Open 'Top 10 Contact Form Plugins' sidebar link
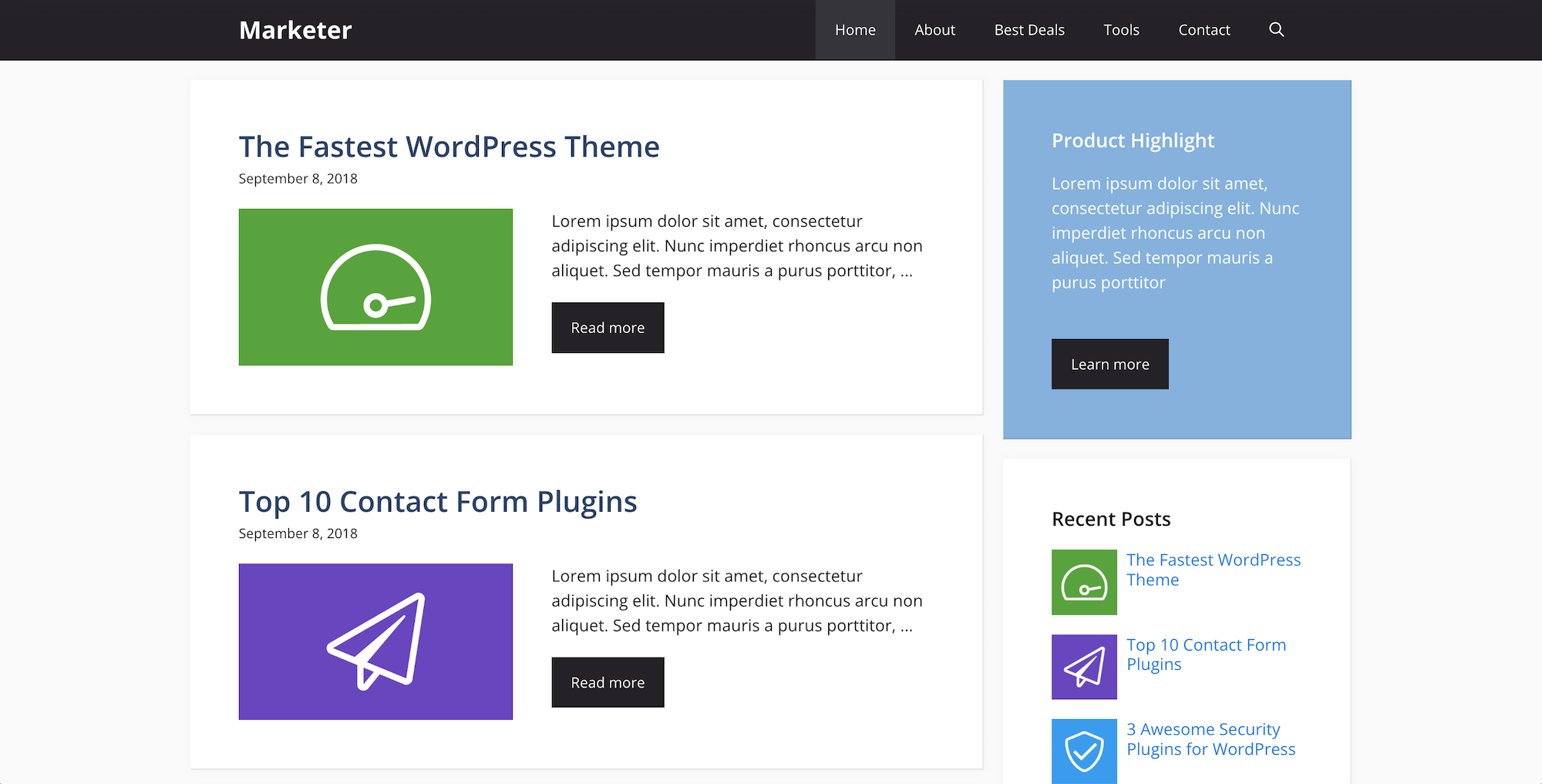 [1206, 654]
